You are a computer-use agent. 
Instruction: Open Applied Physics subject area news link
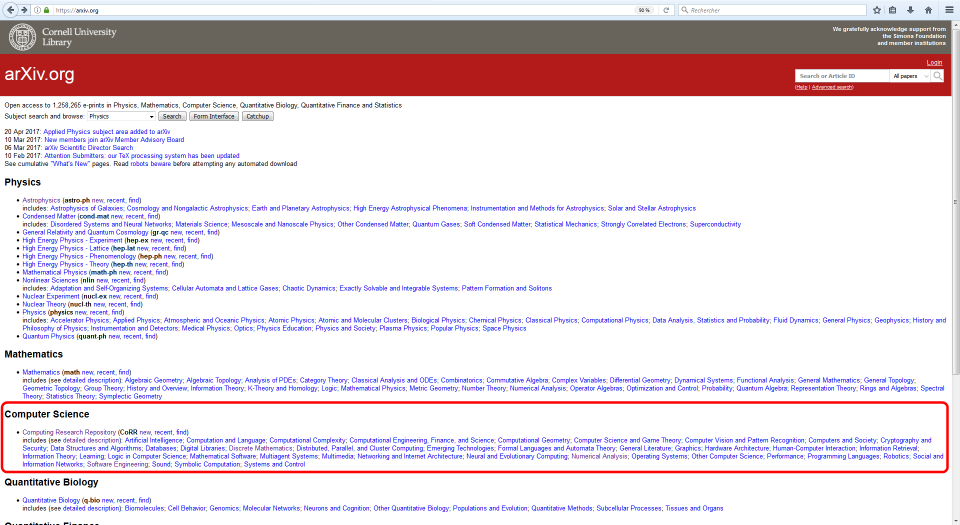(x=107, y=132)
